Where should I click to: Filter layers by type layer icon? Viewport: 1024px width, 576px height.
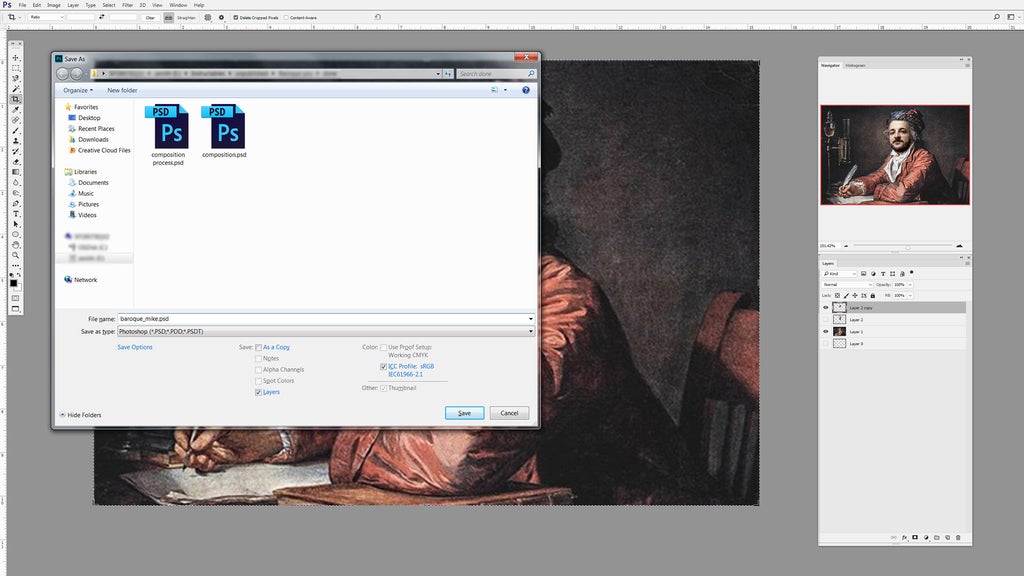pyautogui.click(x=883, y=274)
